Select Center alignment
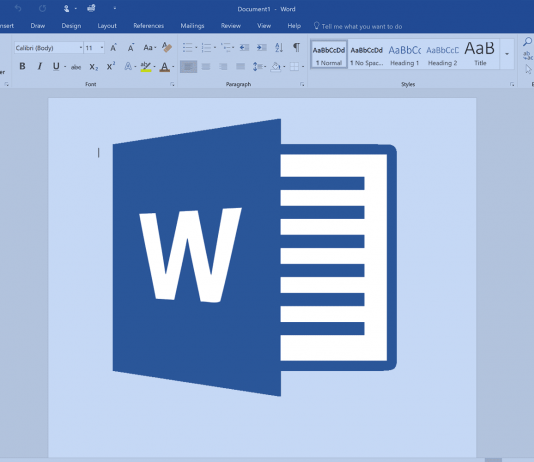 (x=206, y=66)
